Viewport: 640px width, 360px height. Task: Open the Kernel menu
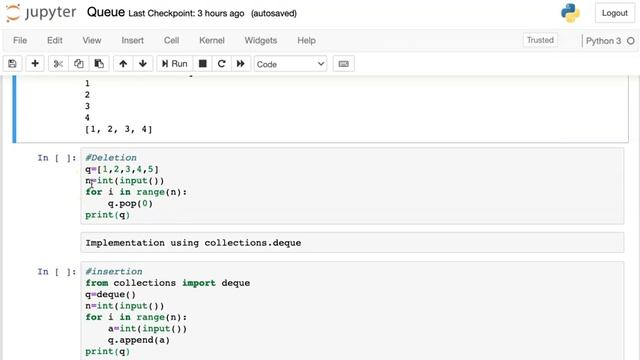(212, 40)
